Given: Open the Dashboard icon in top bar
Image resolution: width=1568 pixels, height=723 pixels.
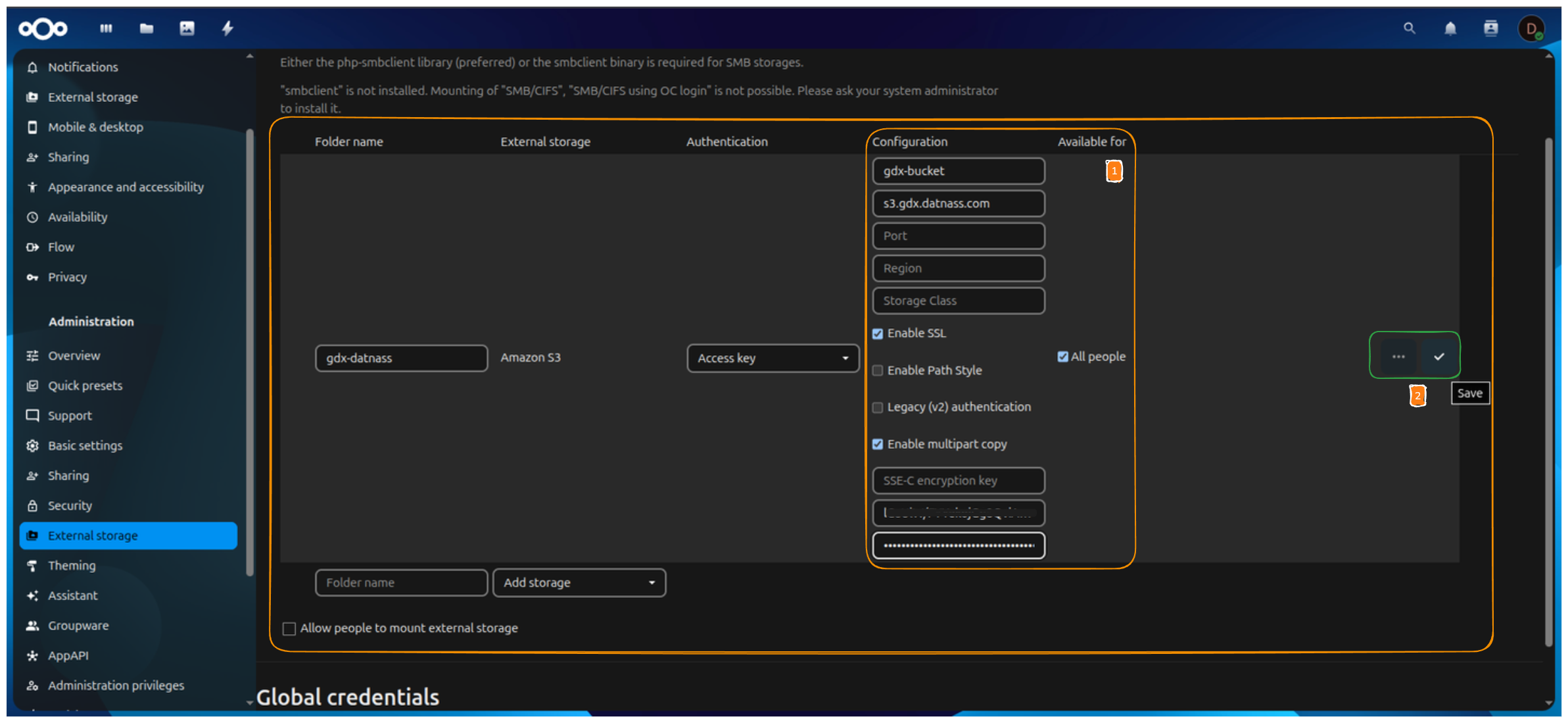Looking at the screenshot, I should [106, 28].
